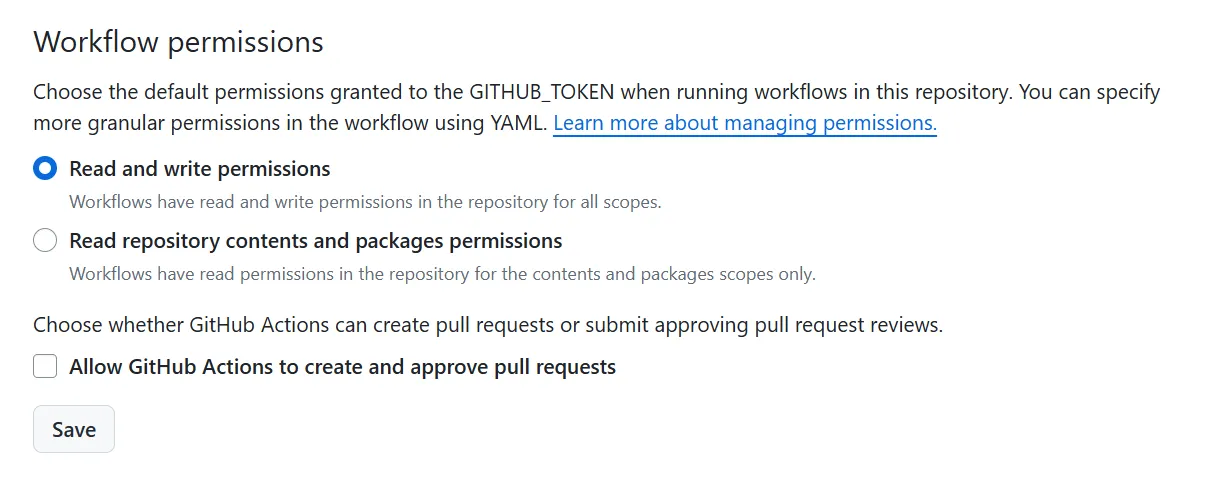
Task: Click the GITHUB_TOKEN word in the description
Action: point(542,92)
